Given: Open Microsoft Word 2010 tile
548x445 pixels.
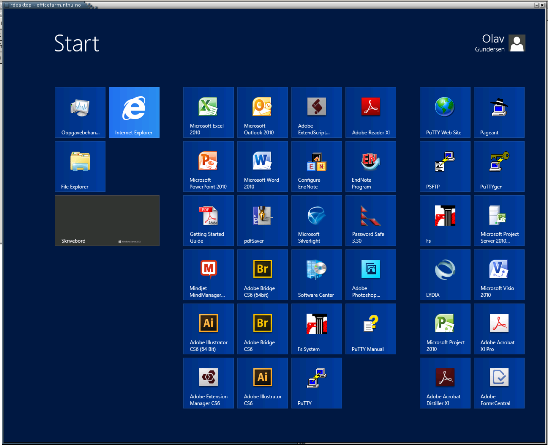Looking at the screenshot, I should tap(262, 166).
